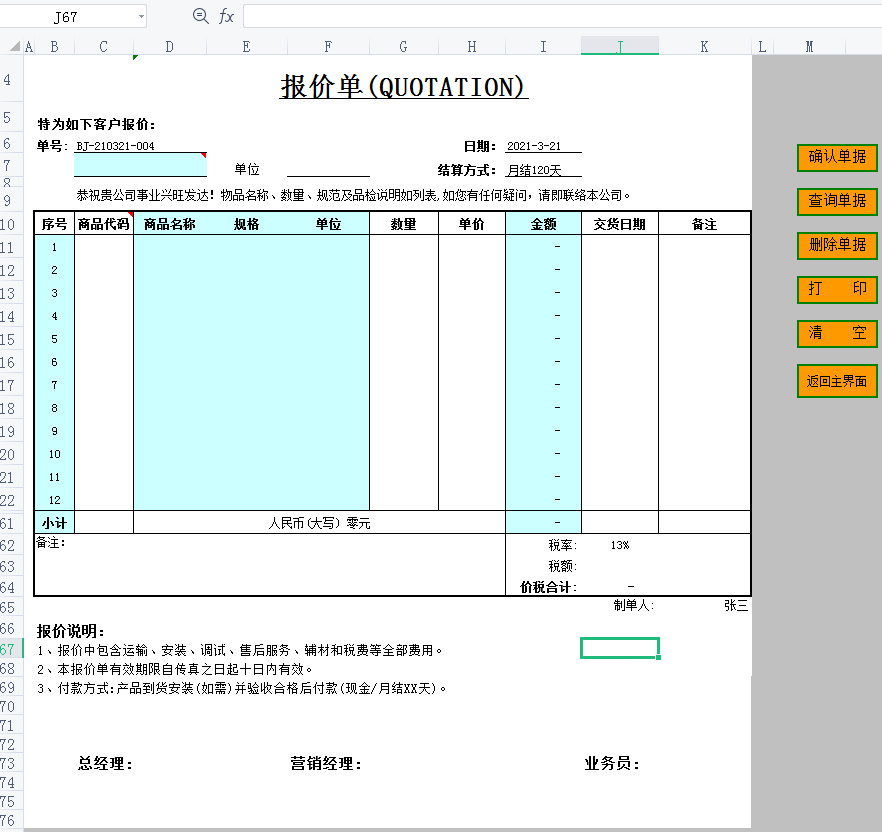Image resolution: width=882 pixels, height=832 pixels.
Task: Click the 清空 button to clear form
Action: 836,334
